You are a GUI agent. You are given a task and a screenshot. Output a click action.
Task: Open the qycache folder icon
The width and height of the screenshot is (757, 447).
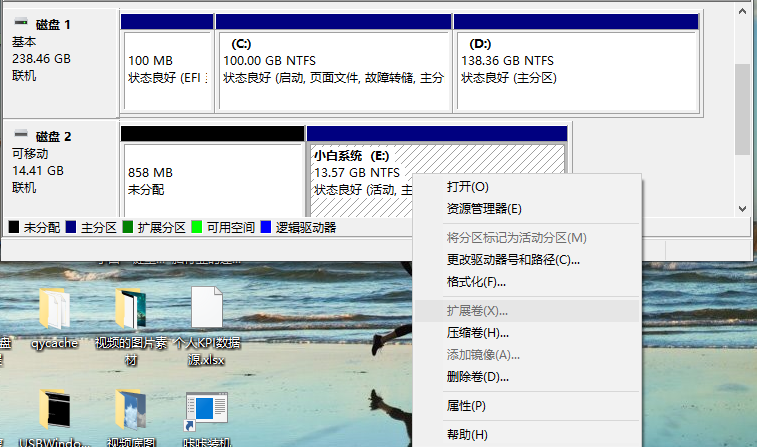coord(54,309)
